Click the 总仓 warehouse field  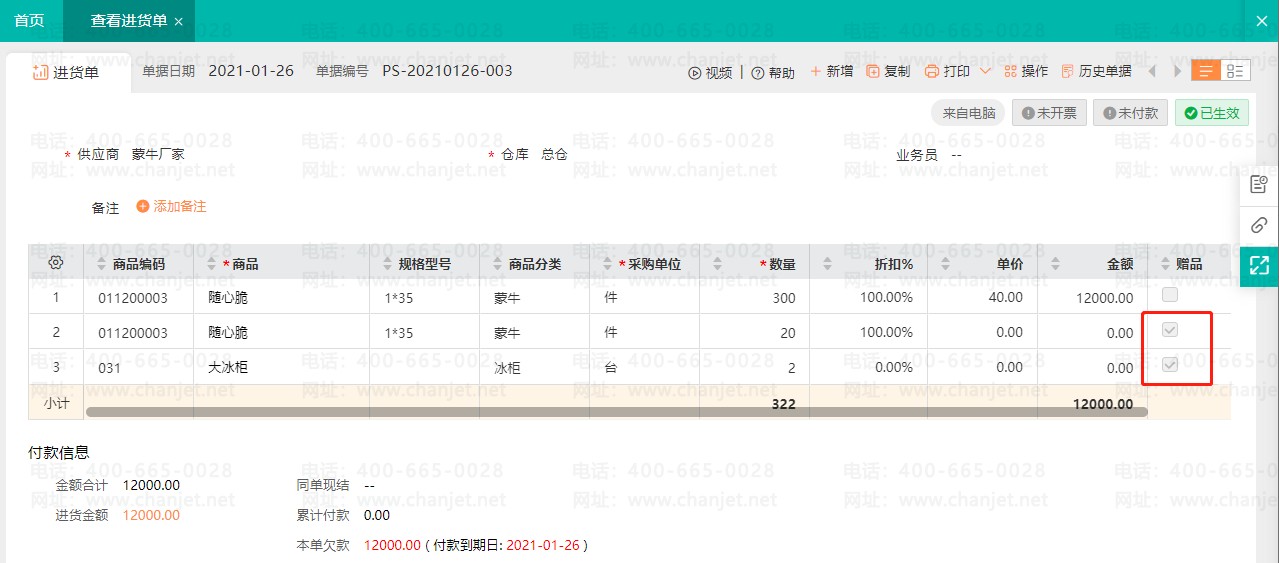click(554, 154)
